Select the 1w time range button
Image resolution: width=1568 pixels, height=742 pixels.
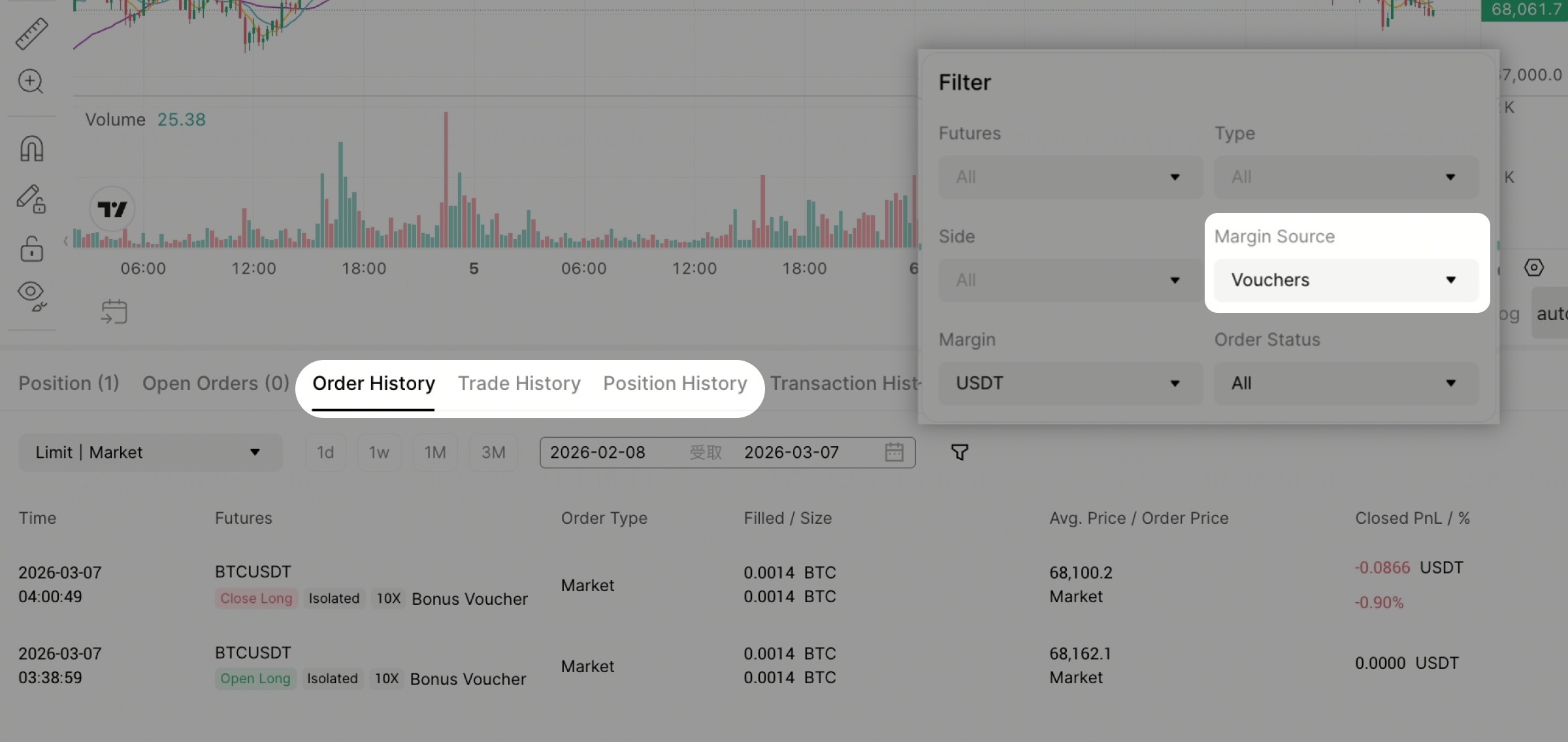pos(378,452)
